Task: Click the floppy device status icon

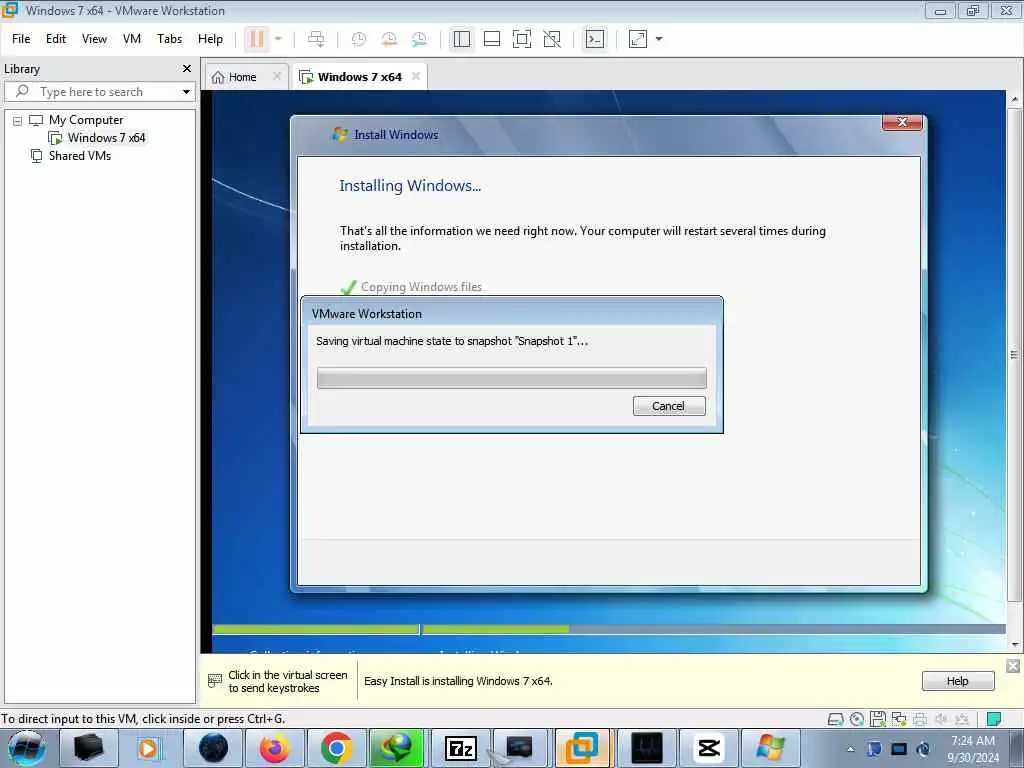Action: tap(878, 719)
